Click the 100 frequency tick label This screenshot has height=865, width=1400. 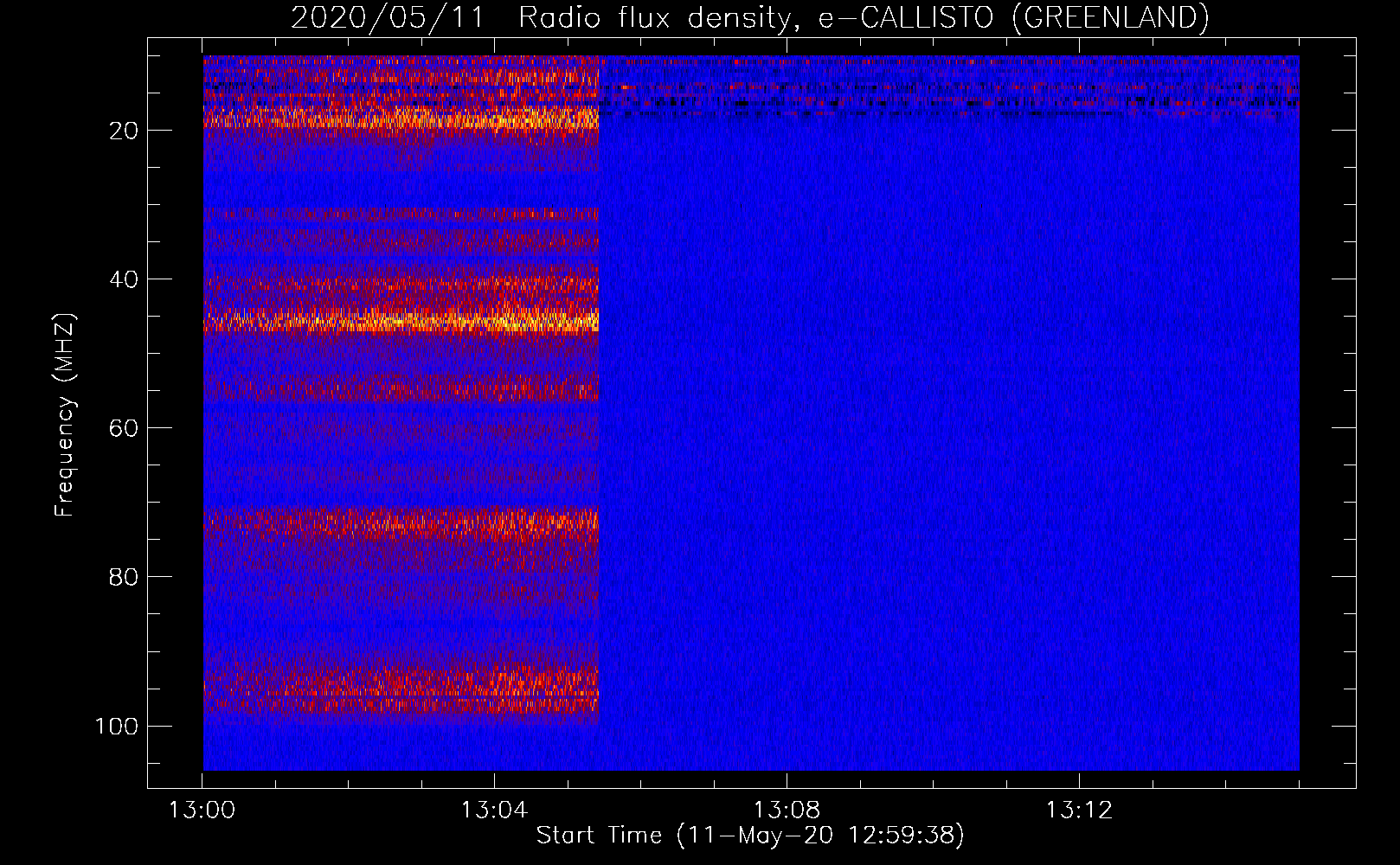click(x=117, y=726)
